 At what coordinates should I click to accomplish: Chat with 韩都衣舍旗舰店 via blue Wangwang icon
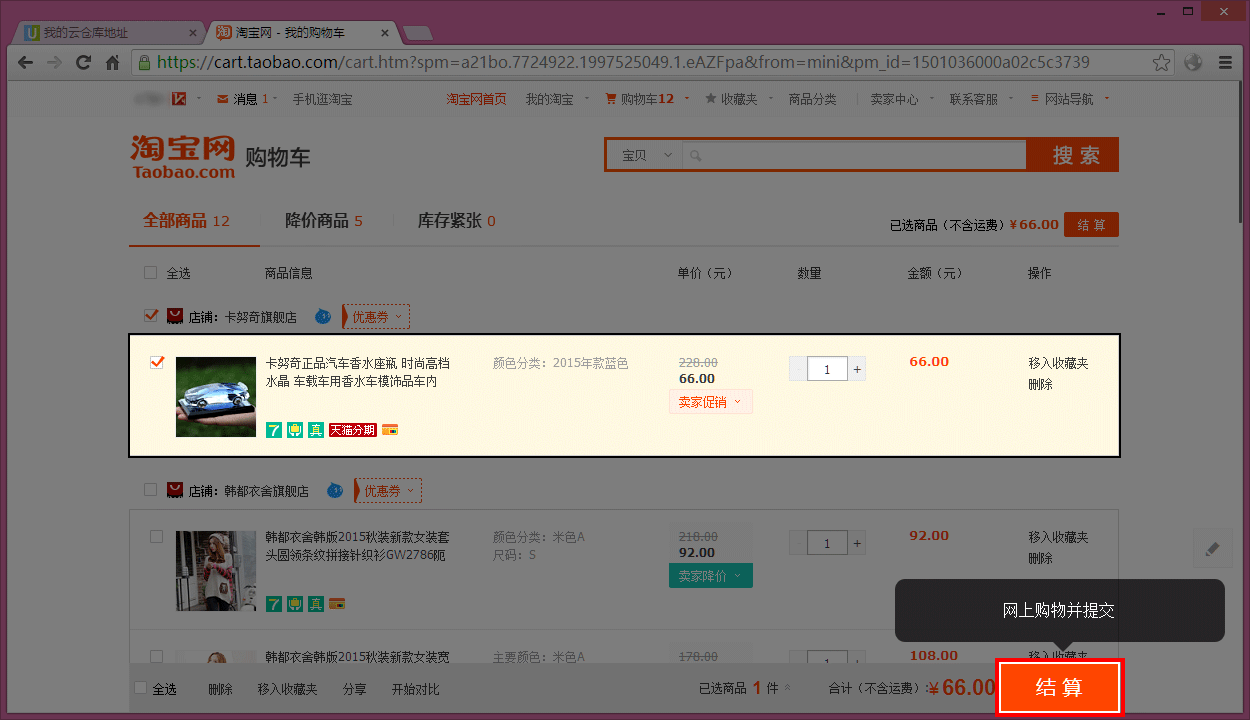coord(334,490)
